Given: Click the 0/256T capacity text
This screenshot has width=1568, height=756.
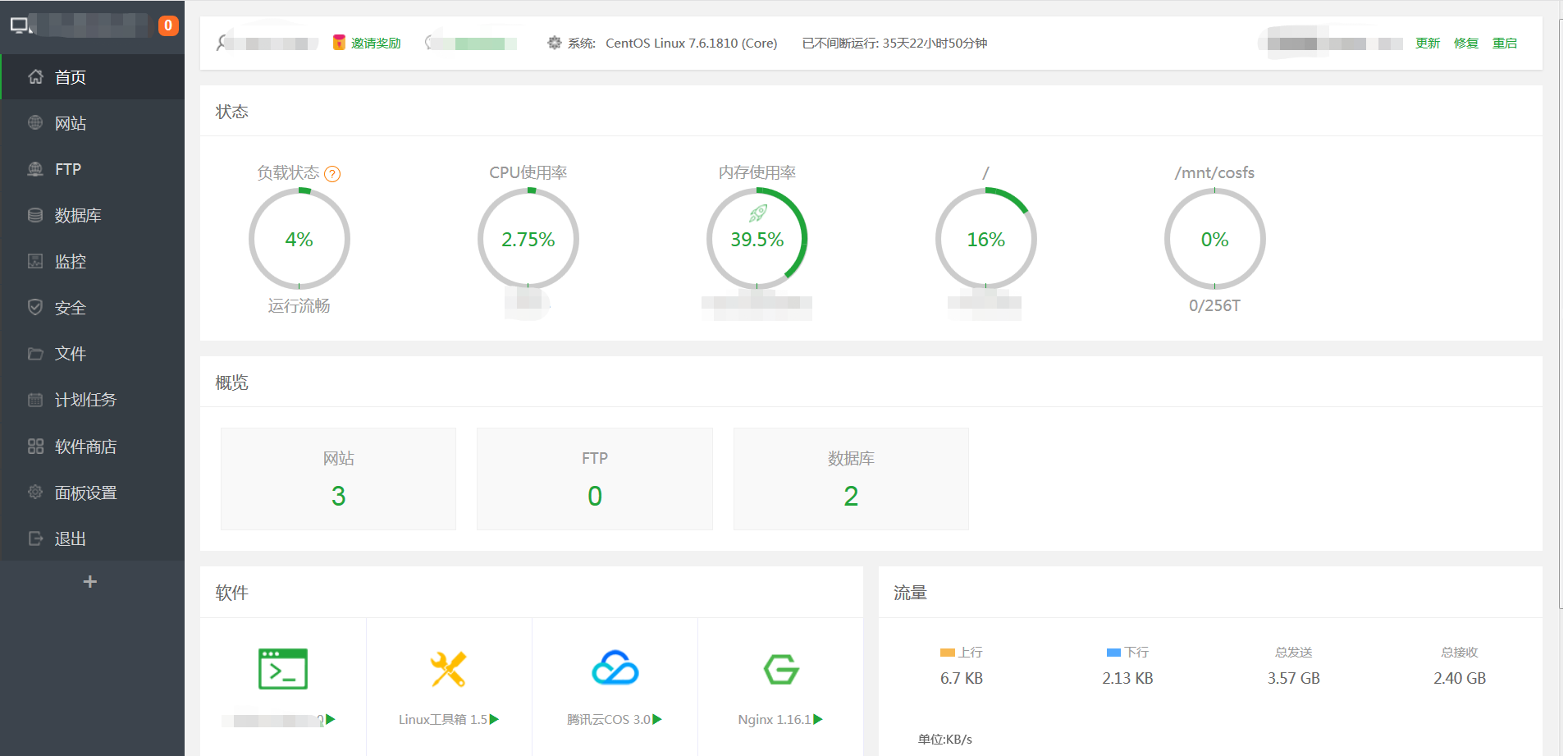Looking at the screenshot, I should click(x=1215, y=305).
